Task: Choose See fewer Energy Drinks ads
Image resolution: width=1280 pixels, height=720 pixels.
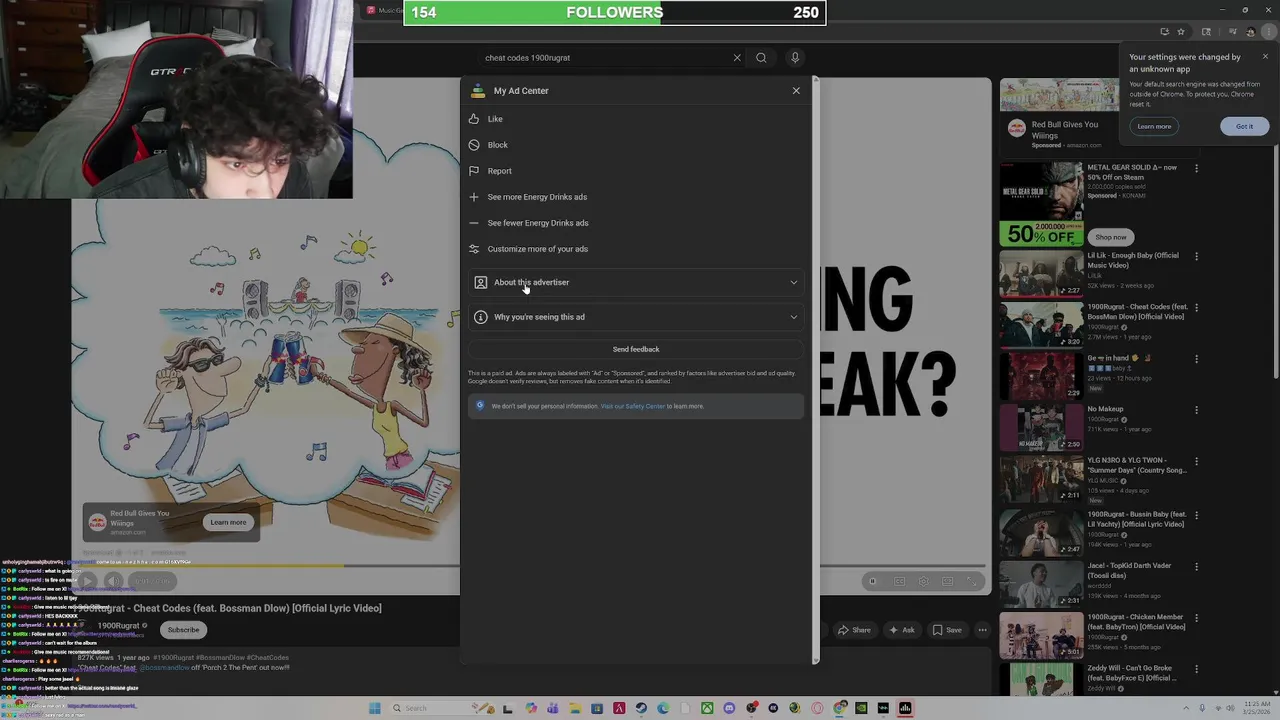Action: pyautogui.click(x=538, y=223)
